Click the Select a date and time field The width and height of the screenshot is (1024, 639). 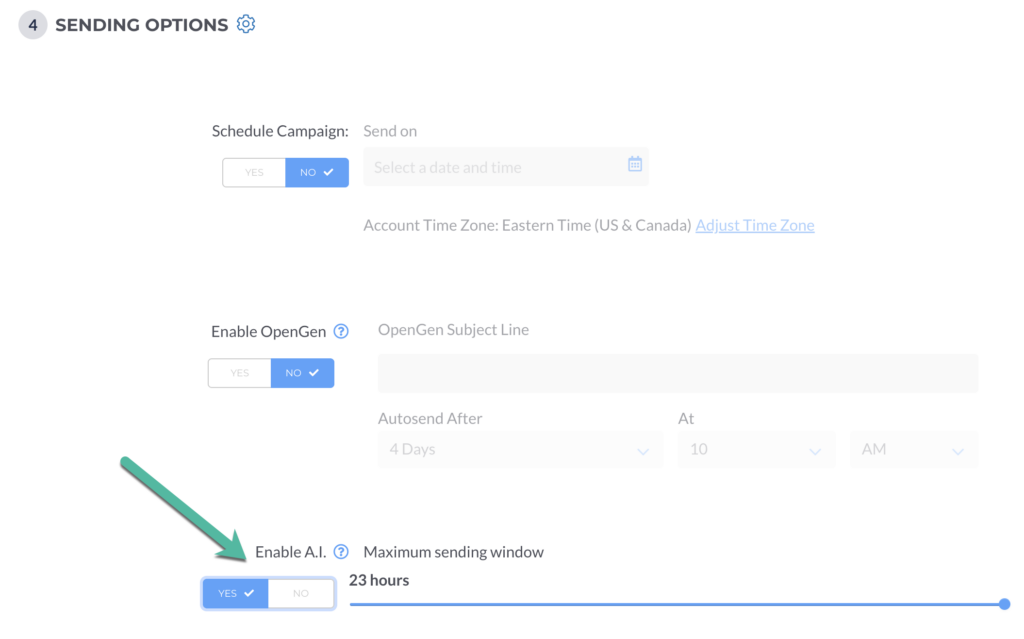click(495, 167)
